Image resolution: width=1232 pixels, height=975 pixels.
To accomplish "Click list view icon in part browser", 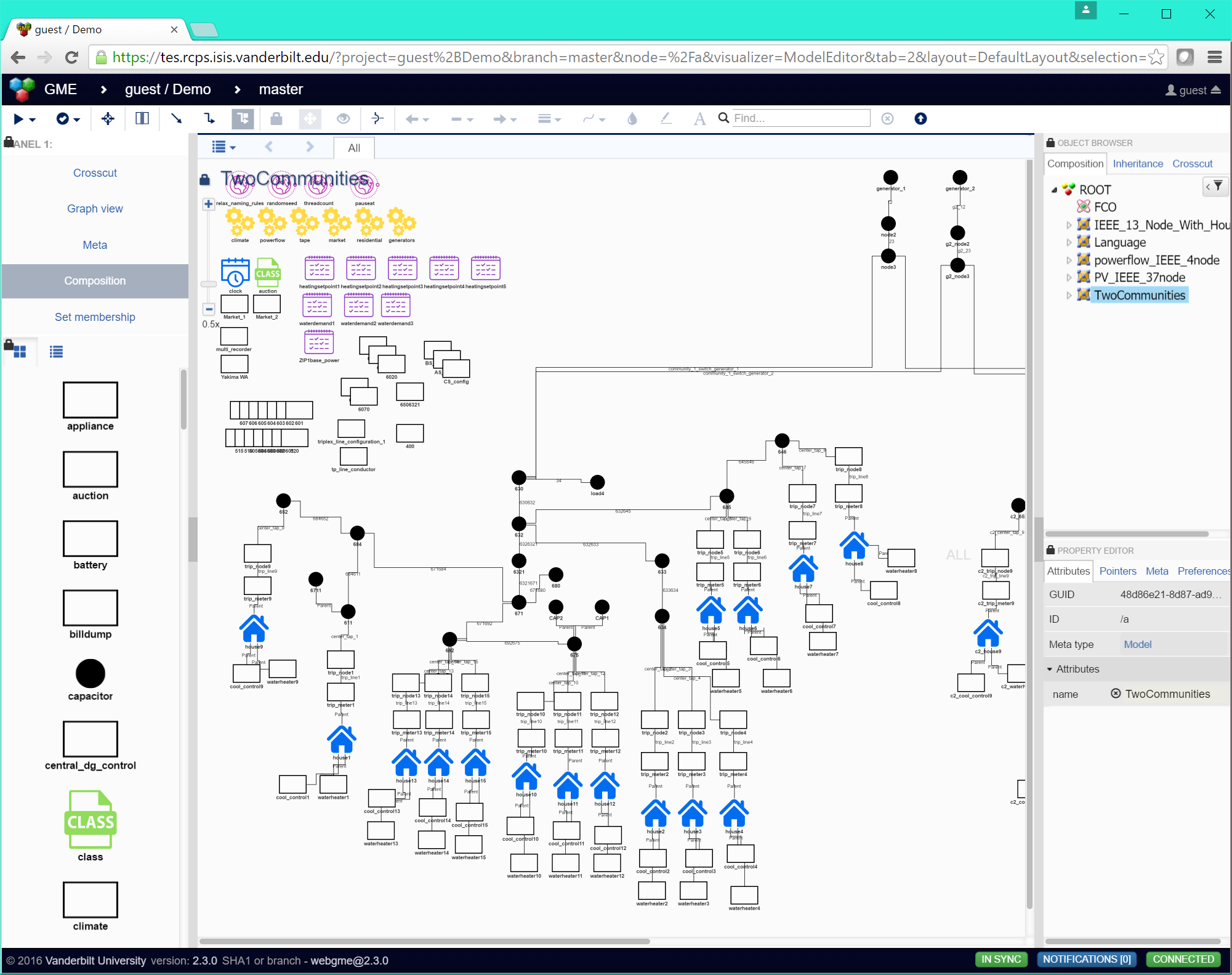I will coord(56,352).
